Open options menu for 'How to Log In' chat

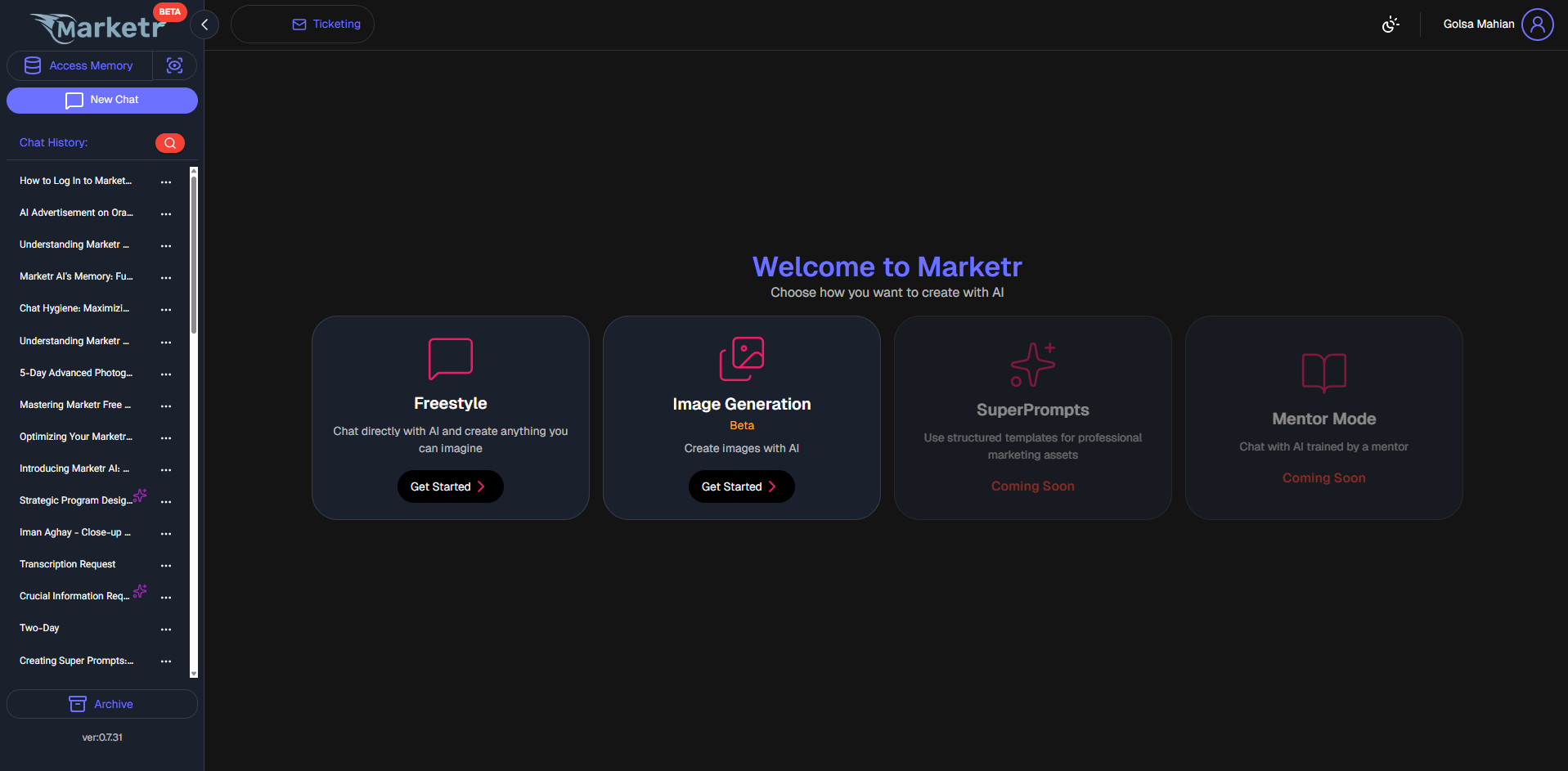point(166,182)
